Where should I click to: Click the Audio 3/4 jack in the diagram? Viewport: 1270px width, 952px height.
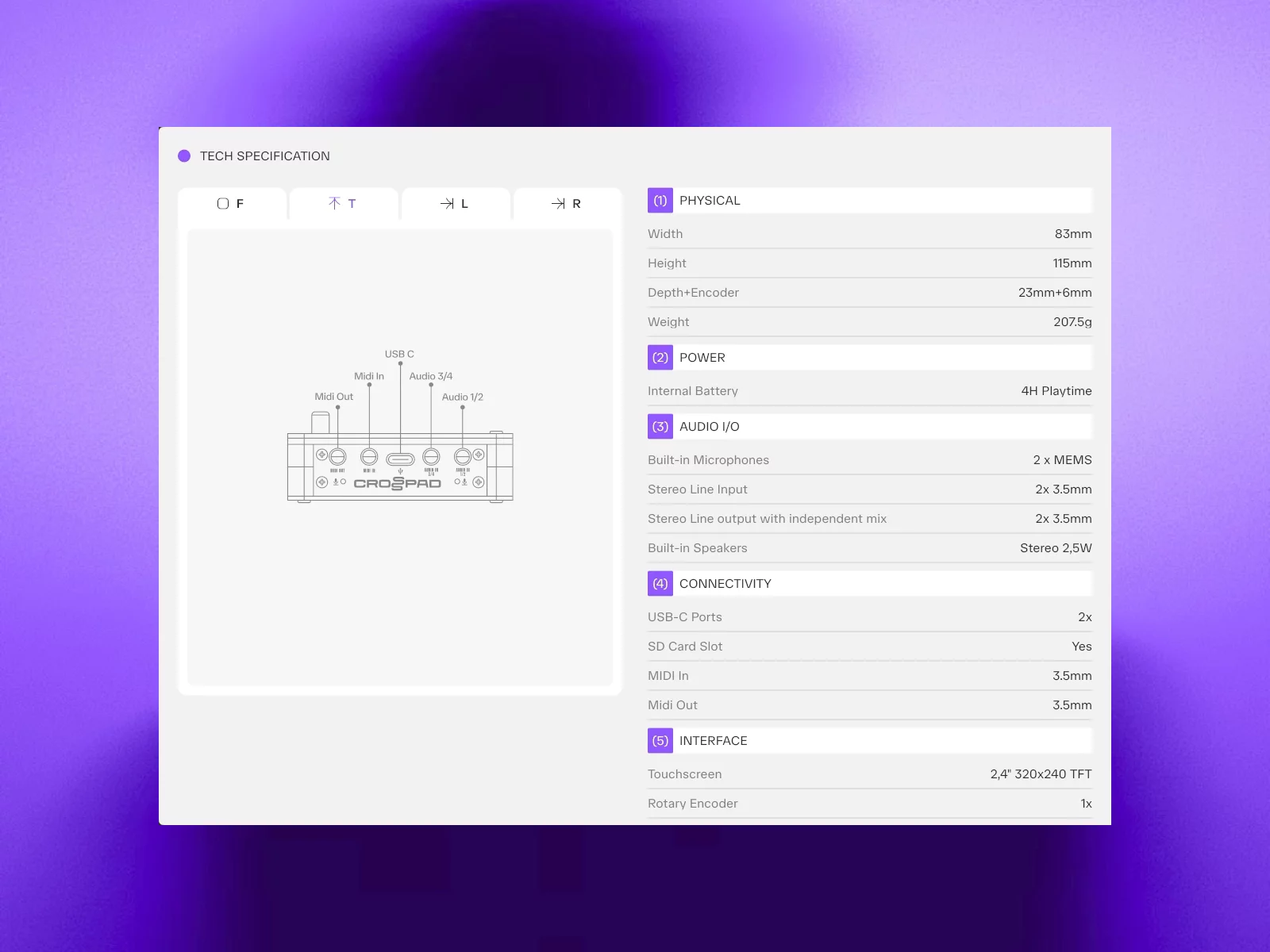point(431,457)
